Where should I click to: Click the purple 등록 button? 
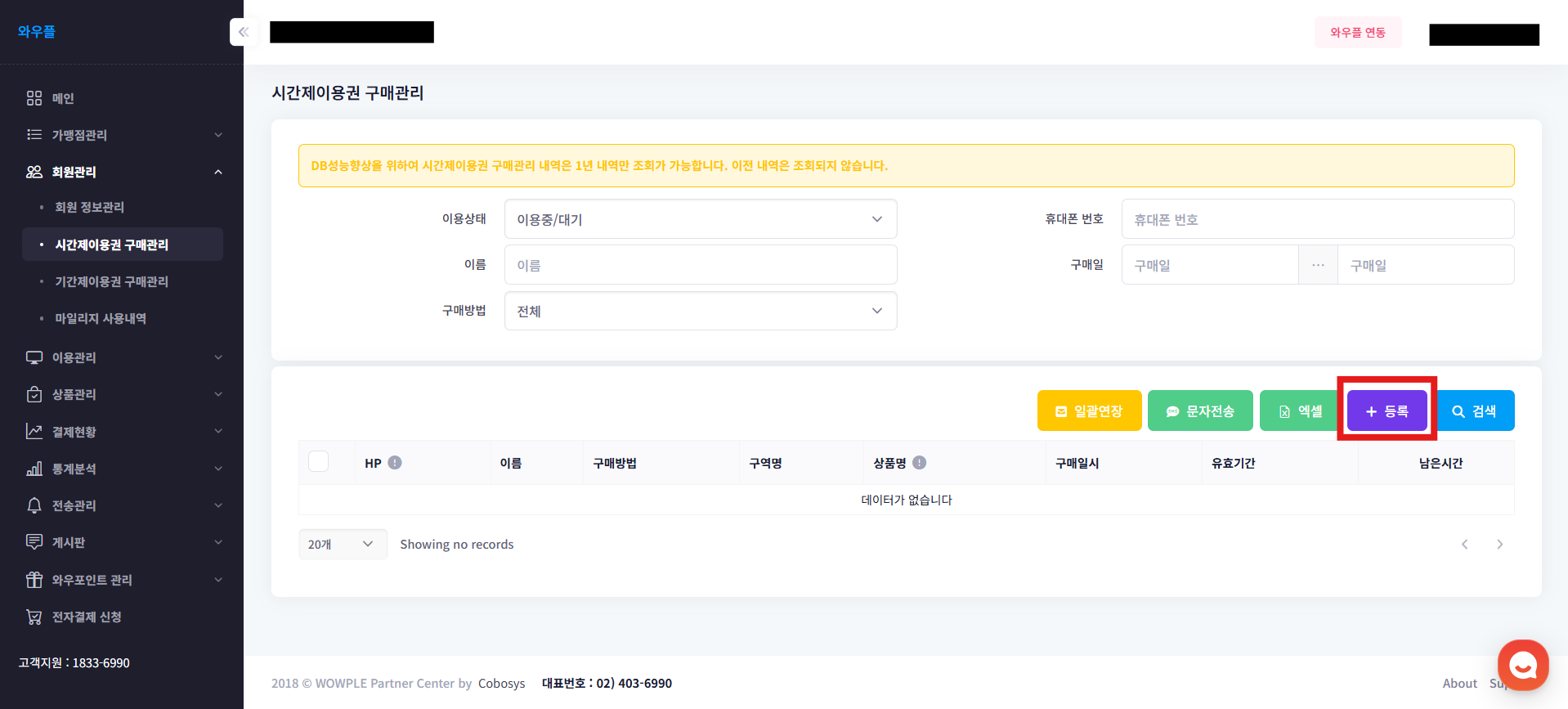1387,411
